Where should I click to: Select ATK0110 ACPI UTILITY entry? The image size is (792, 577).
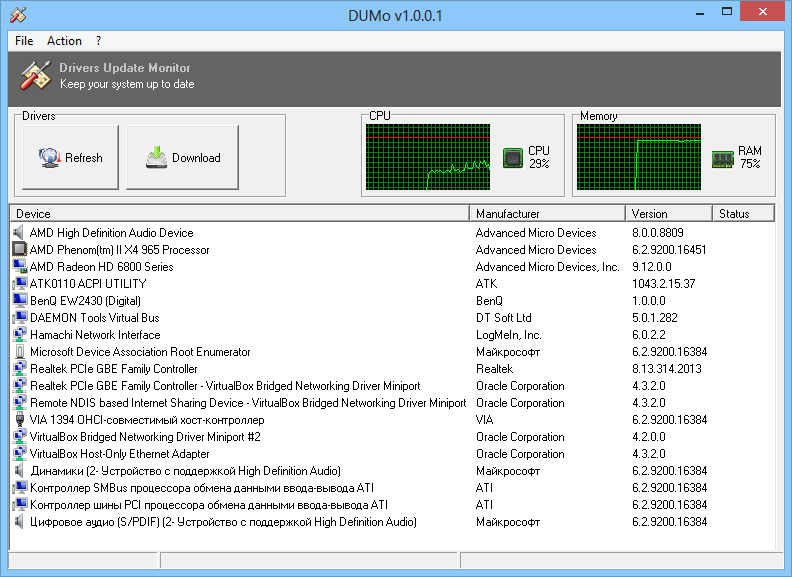coord(88,284)
